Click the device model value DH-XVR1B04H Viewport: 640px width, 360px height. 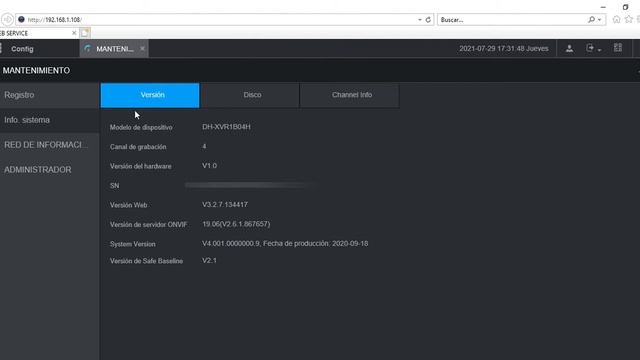[226, 127]
